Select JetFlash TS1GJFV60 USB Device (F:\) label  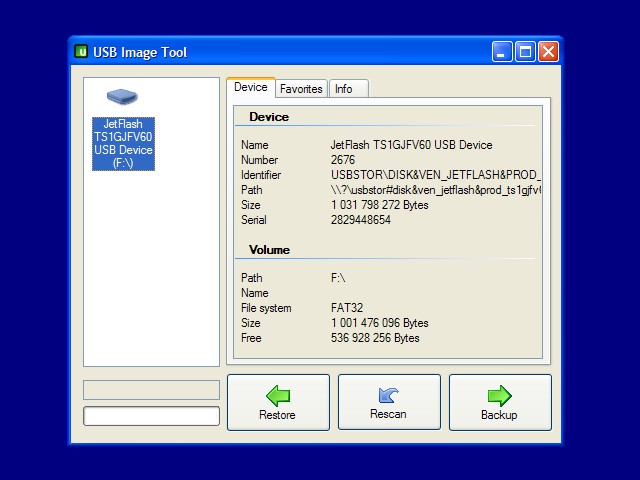[x=123, y=144]
